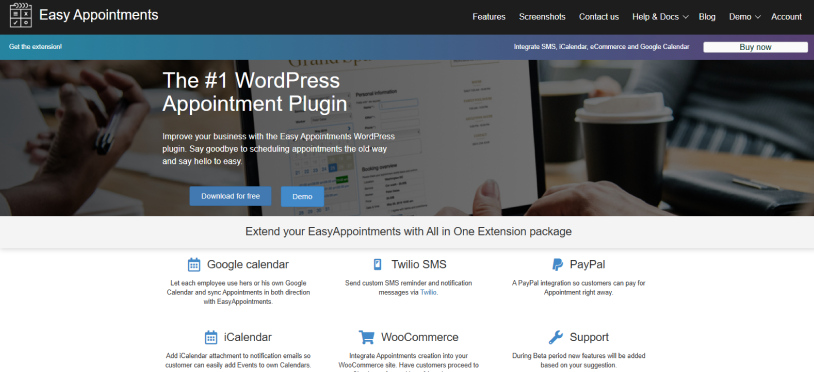Viewport: 814px width, 372px height.
Task: Go to Contact us page
Action: pyautogui.click(x=599, y=17)
